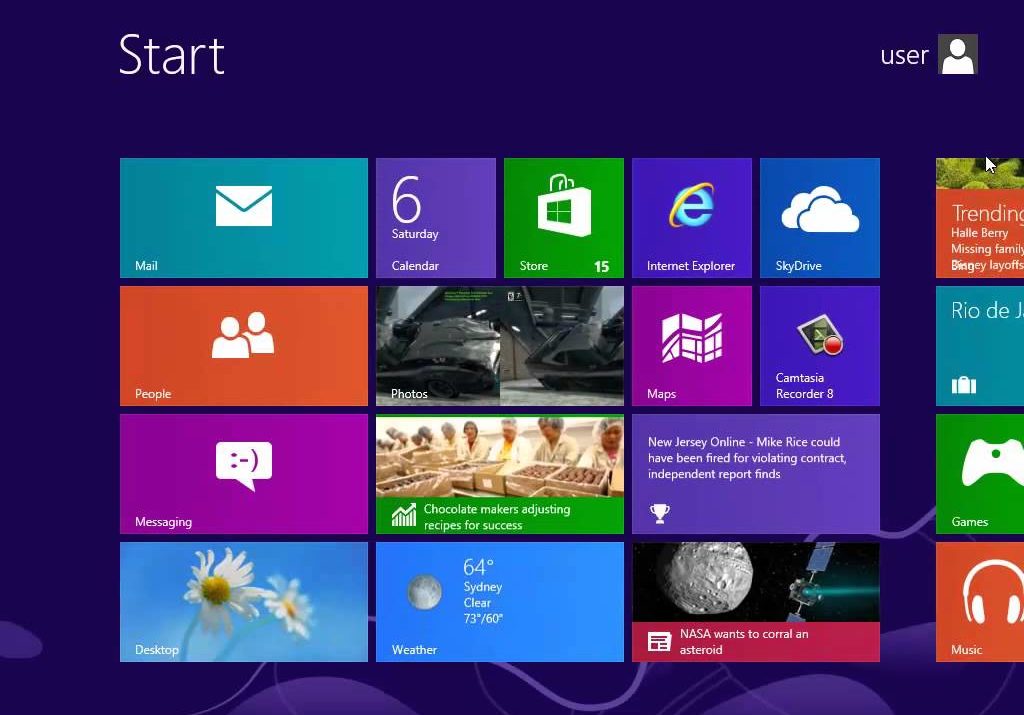
Task: Open the Messaging tile
Action: (x=244, y=474)
